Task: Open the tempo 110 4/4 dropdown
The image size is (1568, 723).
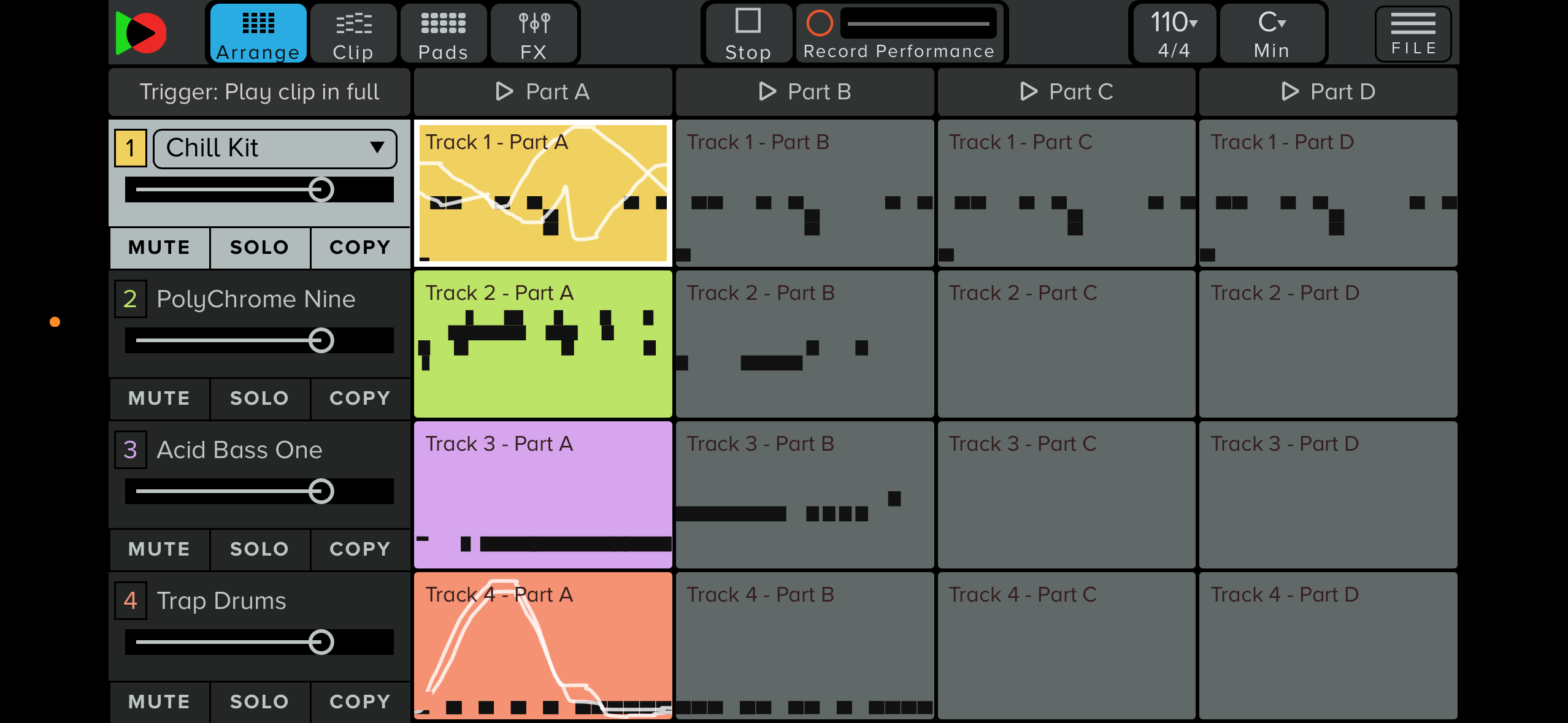Action: pos(1174,33)
